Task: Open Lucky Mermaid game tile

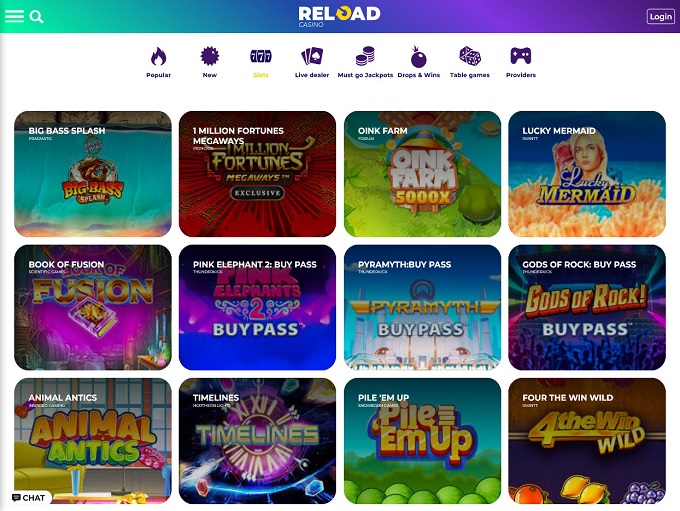Action: tap(587, 174)
